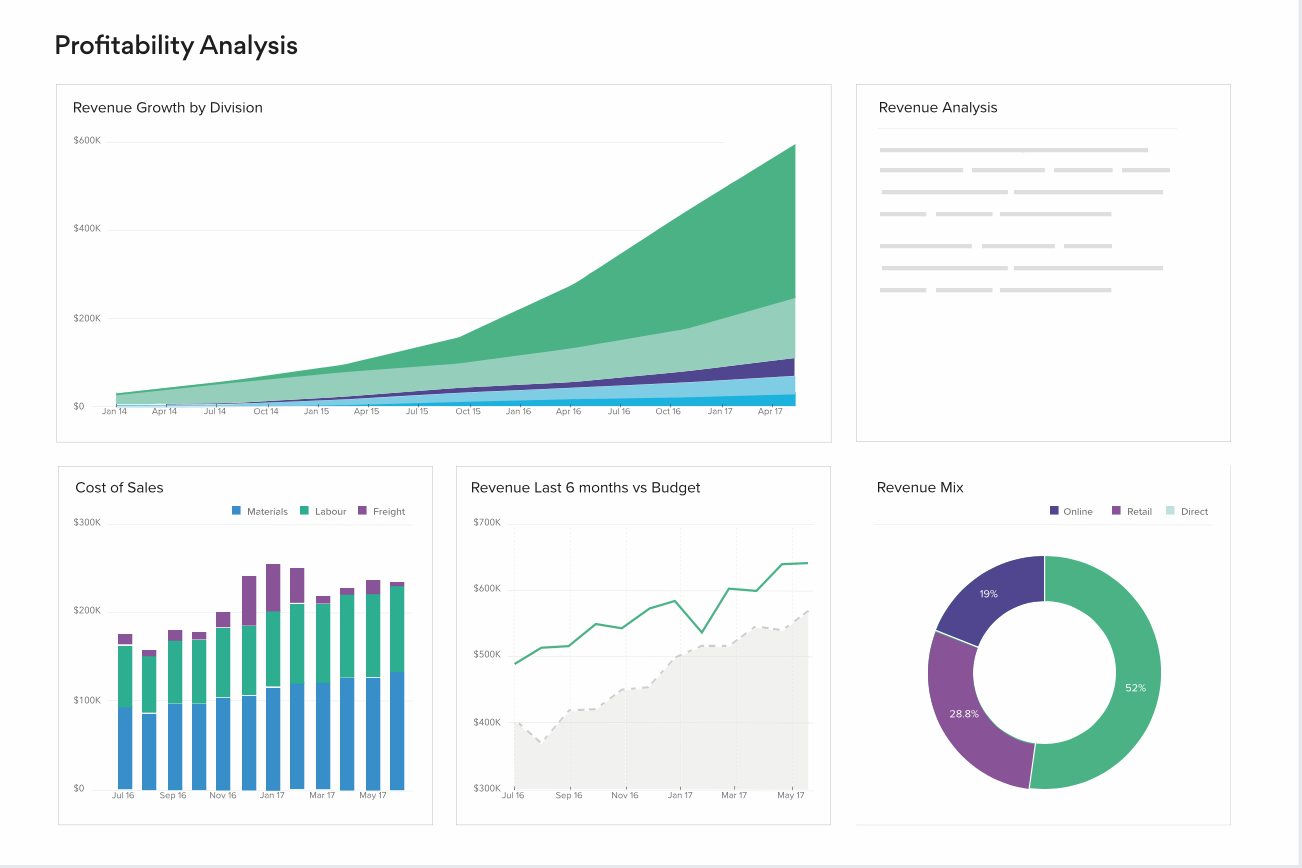Click the Revenue Mix chart title
Viewport: 1302px width, 868px height.
920,488
